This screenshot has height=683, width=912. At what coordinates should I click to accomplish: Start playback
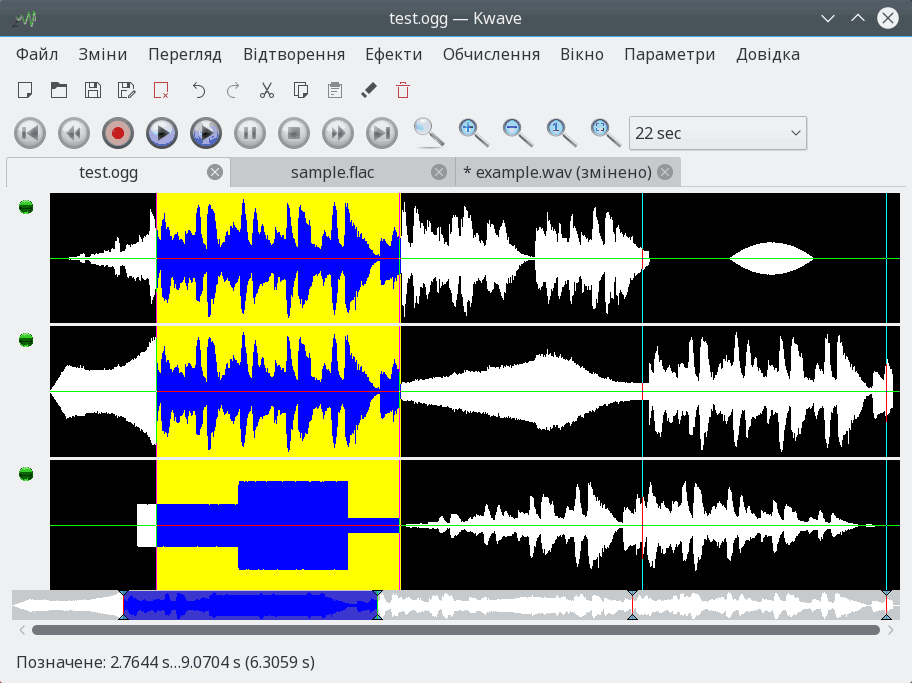click(162, 133)
